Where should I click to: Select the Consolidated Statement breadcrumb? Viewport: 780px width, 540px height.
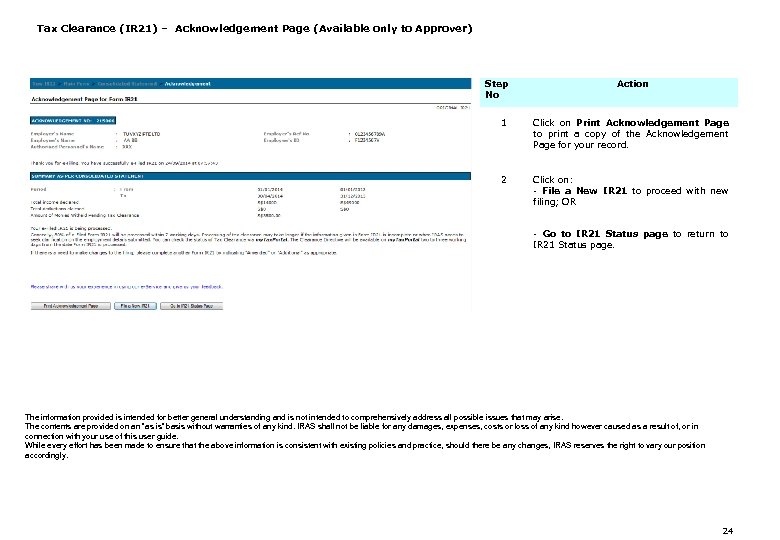pos(127,84)
